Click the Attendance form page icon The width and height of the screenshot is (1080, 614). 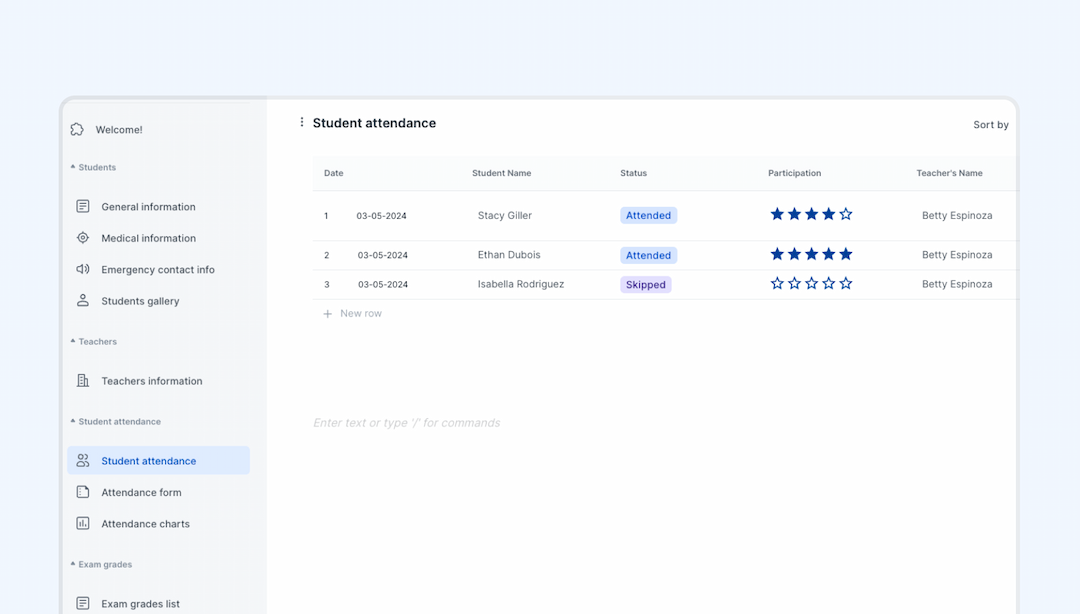pos(82,492)
